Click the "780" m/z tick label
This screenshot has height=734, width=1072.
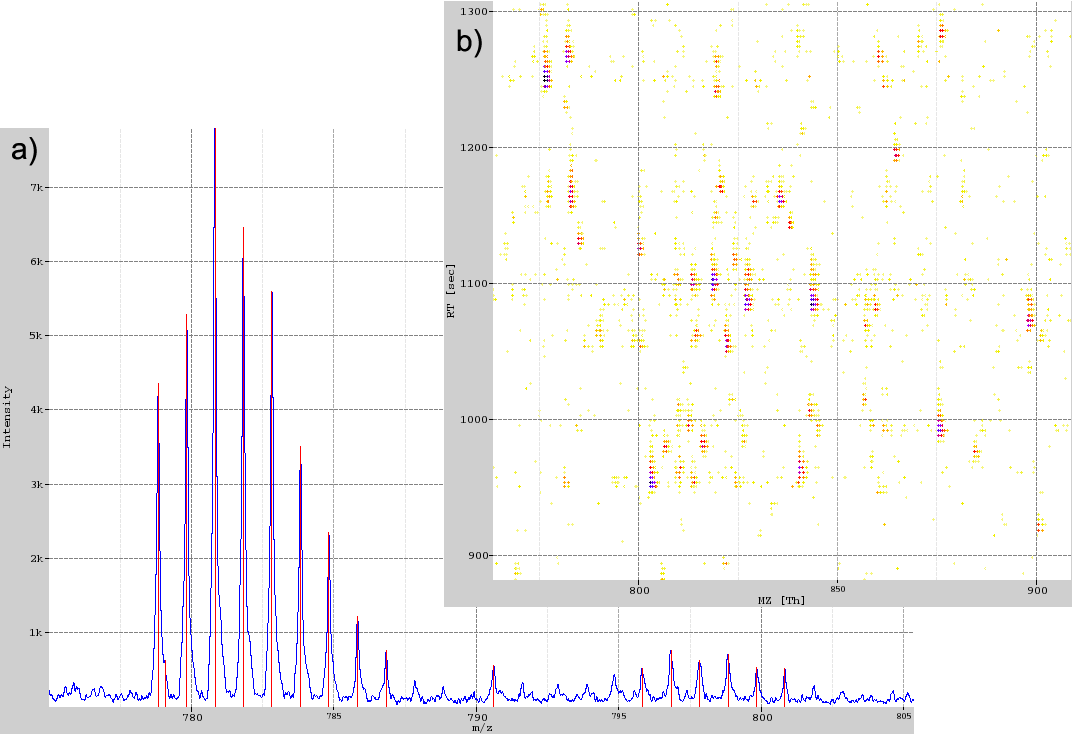click(191, 717)
